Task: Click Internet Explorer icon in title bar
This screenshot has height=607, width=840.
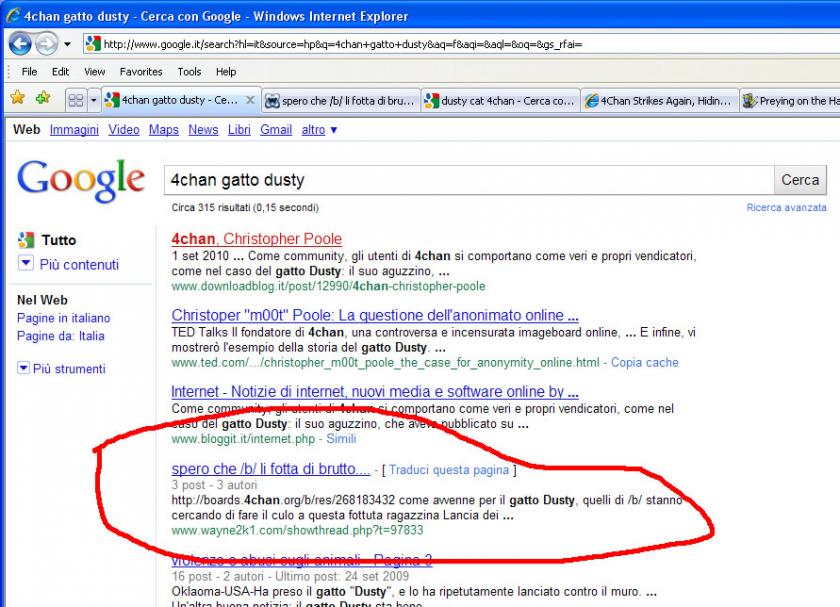Action: [13, 16]
